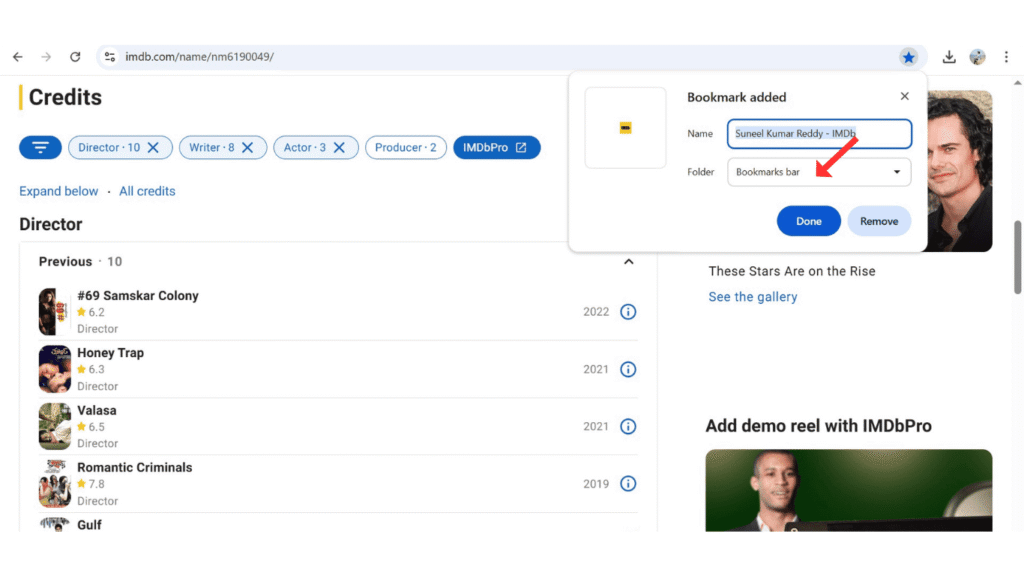Image resolution: width=1024 pixels, height=576 pixels.
Task: Click the blue filter icon above credits
Action: click(40, 147)
